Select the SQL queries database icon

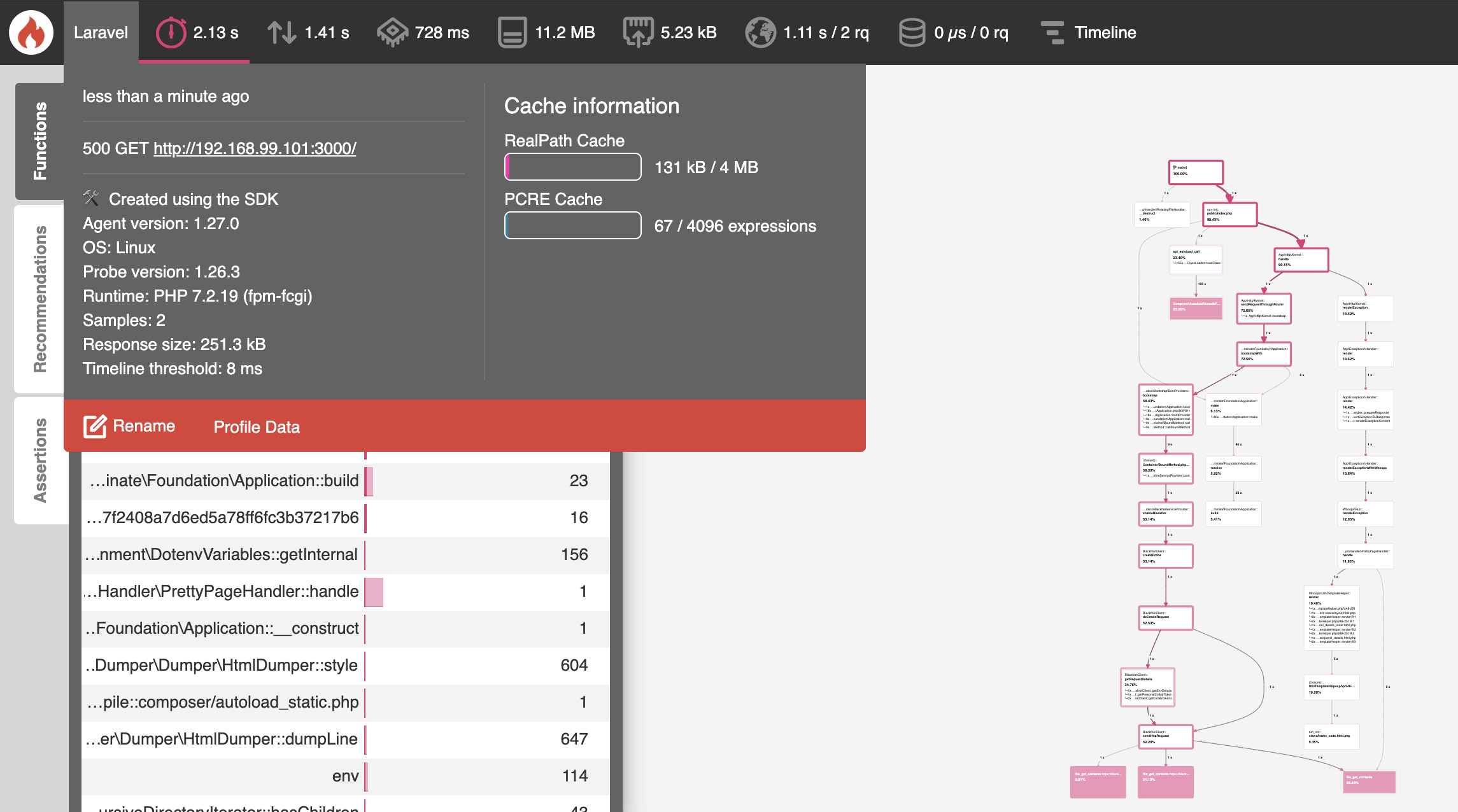[912, 32]
